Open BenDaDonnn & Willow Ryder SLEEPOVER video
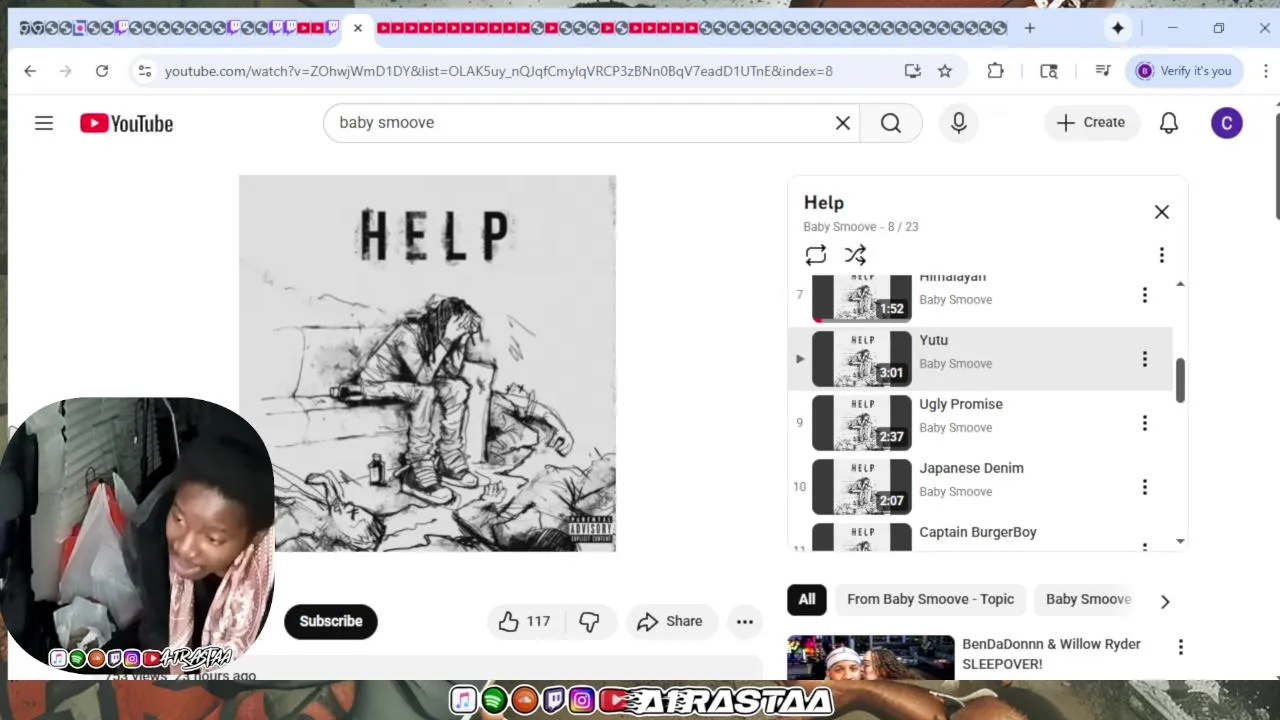This screenshot has width=1280, height=720. (1051, 654)
